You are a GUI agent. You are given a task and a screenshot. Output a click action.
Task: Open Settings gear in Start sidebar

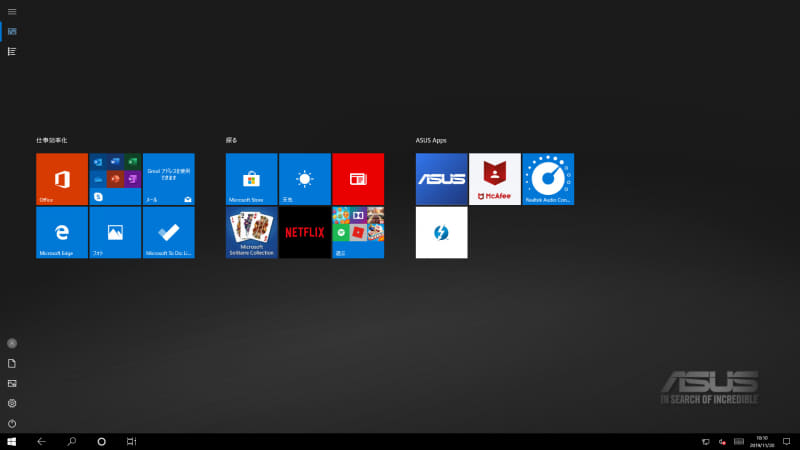[12, 403]
